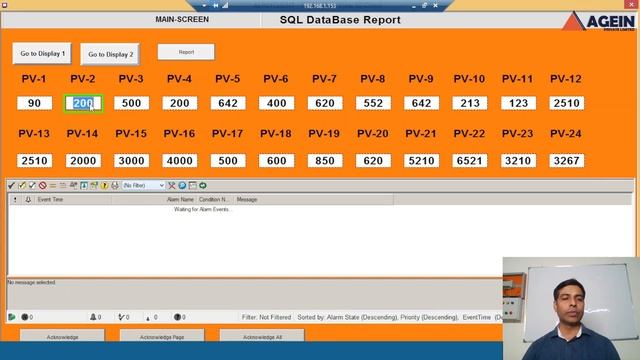Click the window-layout icon in the alarm toolbar
This screenshot has width=640, height=360.
pyautogui.click(x=192, y=186)
